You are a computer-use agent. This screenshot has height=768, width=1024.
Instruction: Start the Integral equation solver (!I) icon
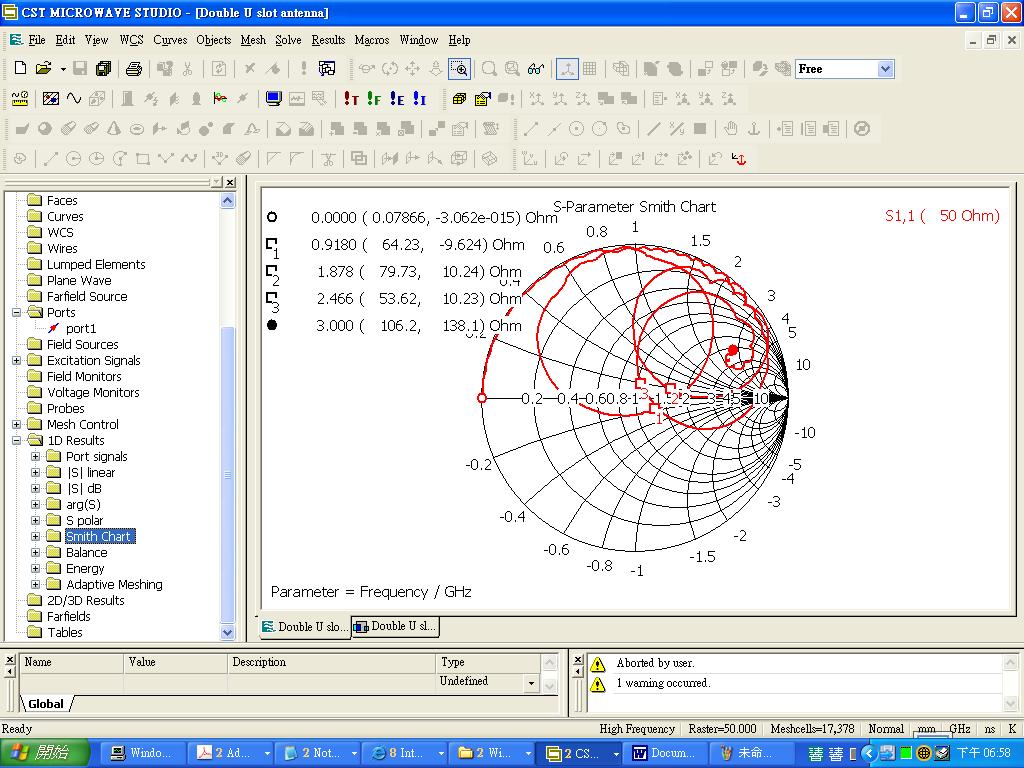click(419, 99)
